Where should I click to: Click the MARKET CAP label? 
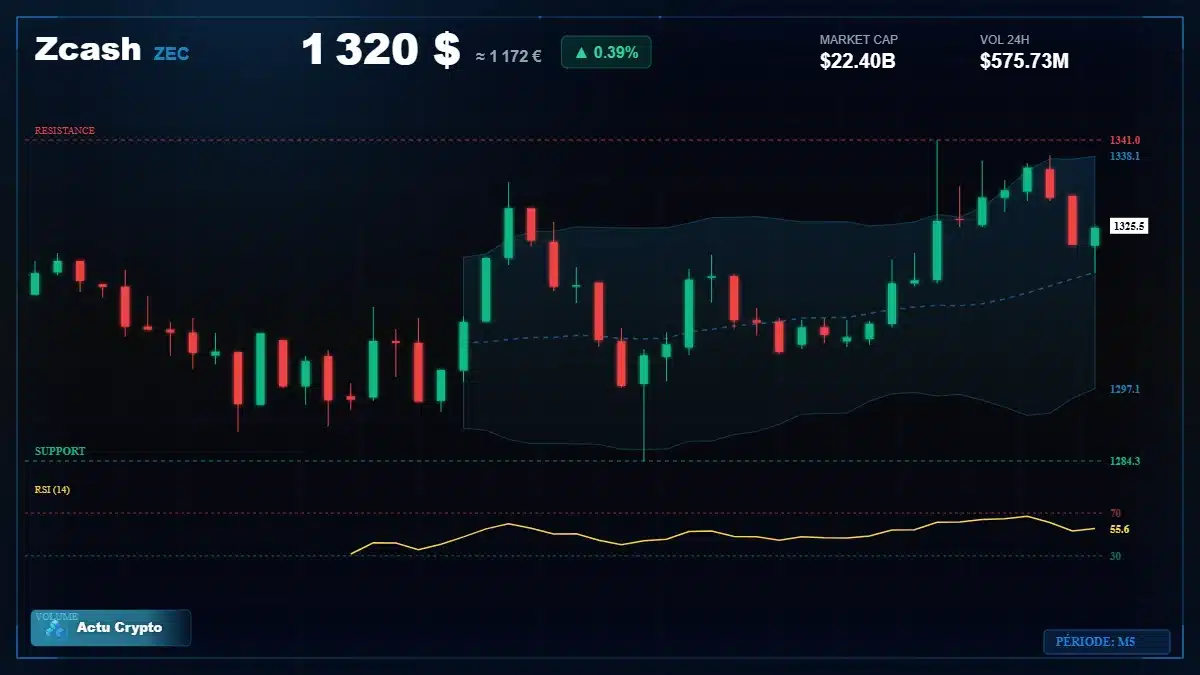click(859, 40)
